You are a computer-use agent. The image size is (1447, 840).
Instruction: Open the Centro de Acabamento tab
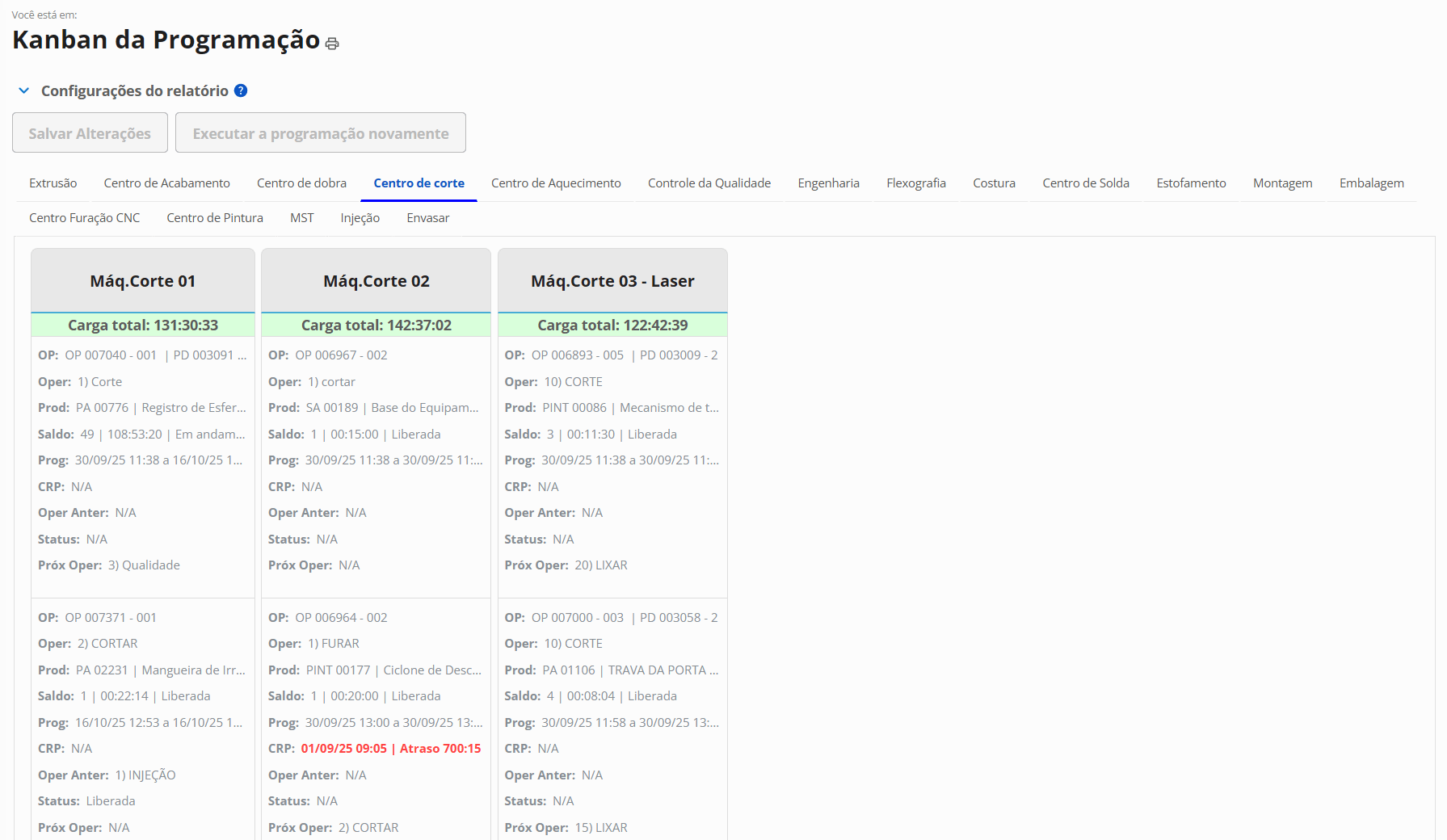pos(166,183)
